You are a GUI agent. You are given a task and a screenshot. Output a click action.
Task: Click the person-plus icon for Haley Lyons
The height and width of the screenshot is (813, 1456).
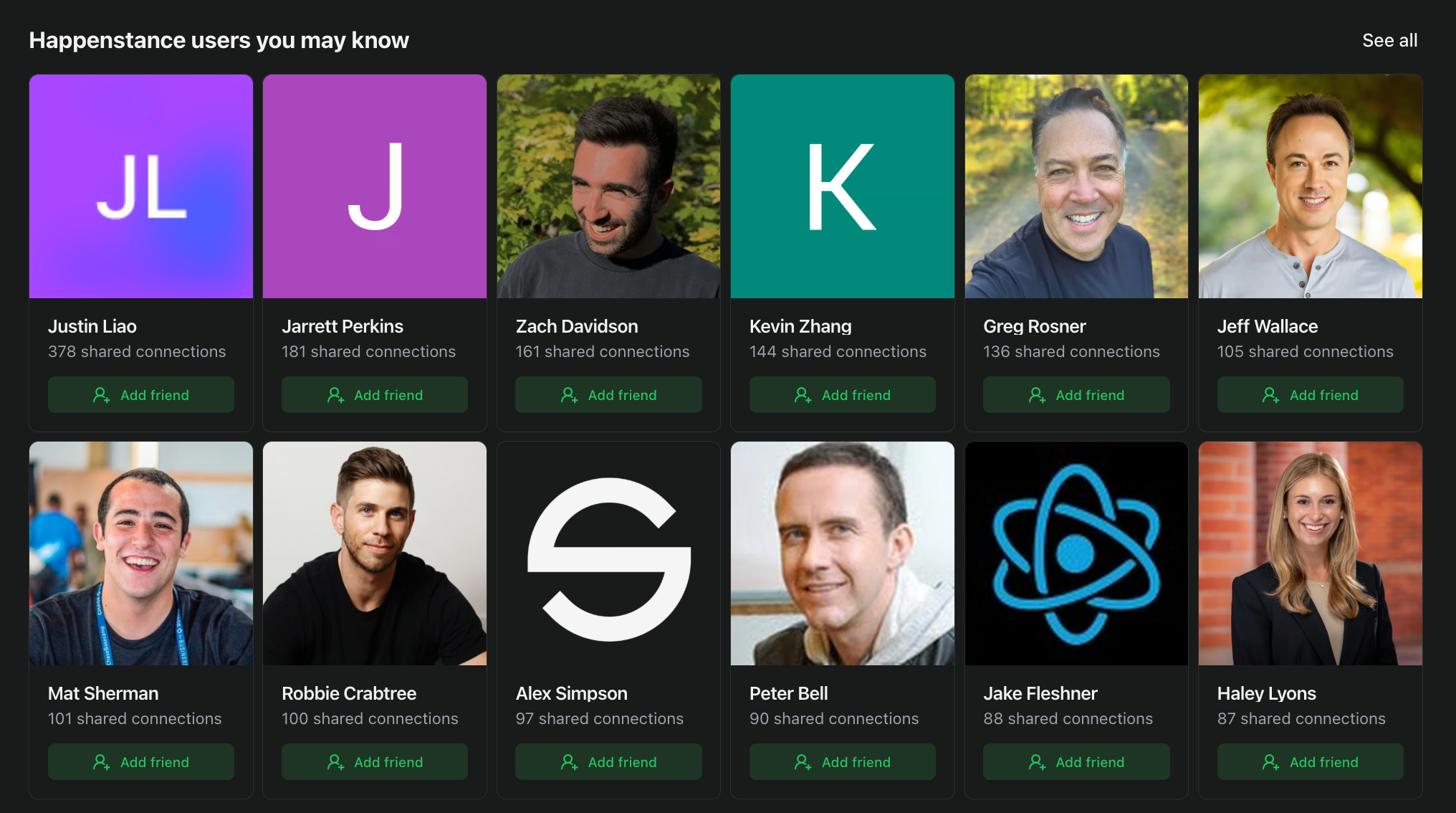click(x=1270, y=762)
